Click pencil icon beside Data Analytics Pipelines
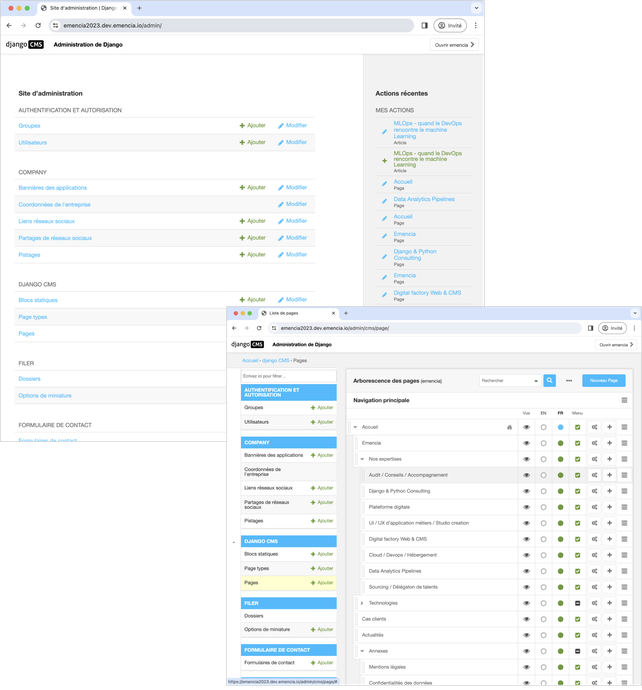 click(385, 200)
